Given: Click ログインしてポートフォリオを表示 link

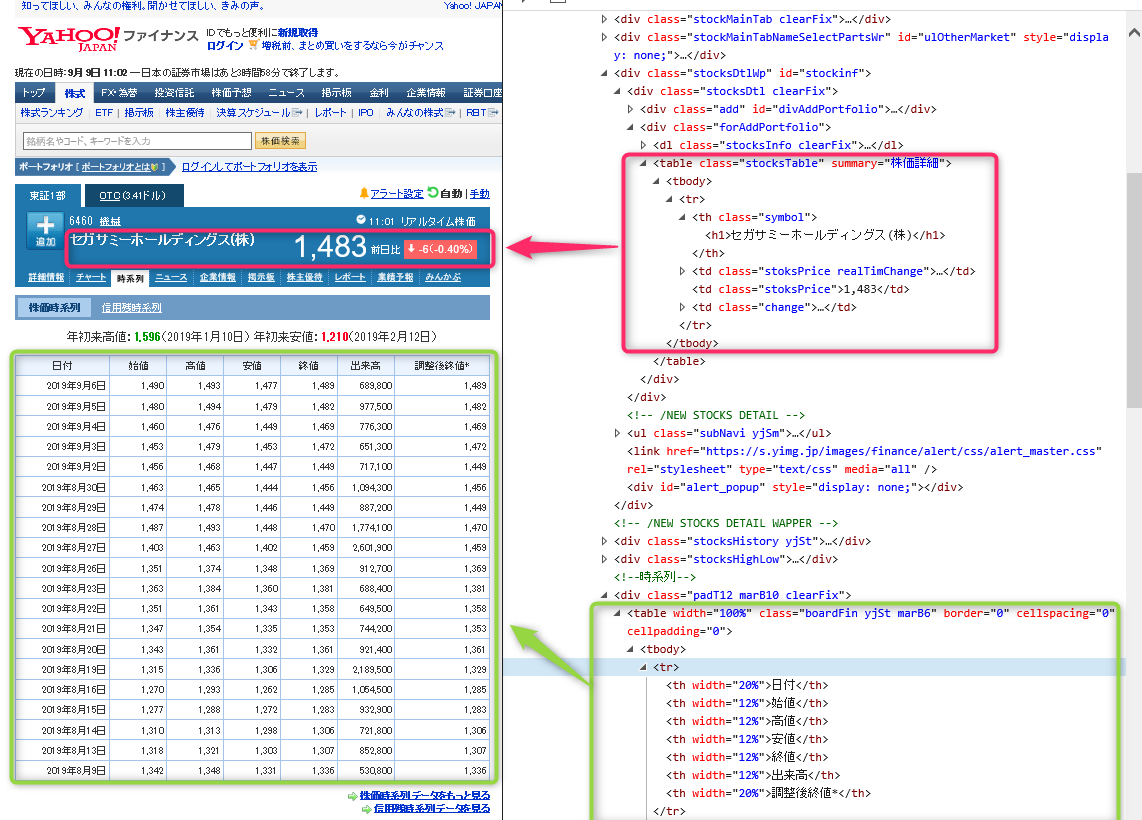Looking at the screenshot, I should 249,167.
